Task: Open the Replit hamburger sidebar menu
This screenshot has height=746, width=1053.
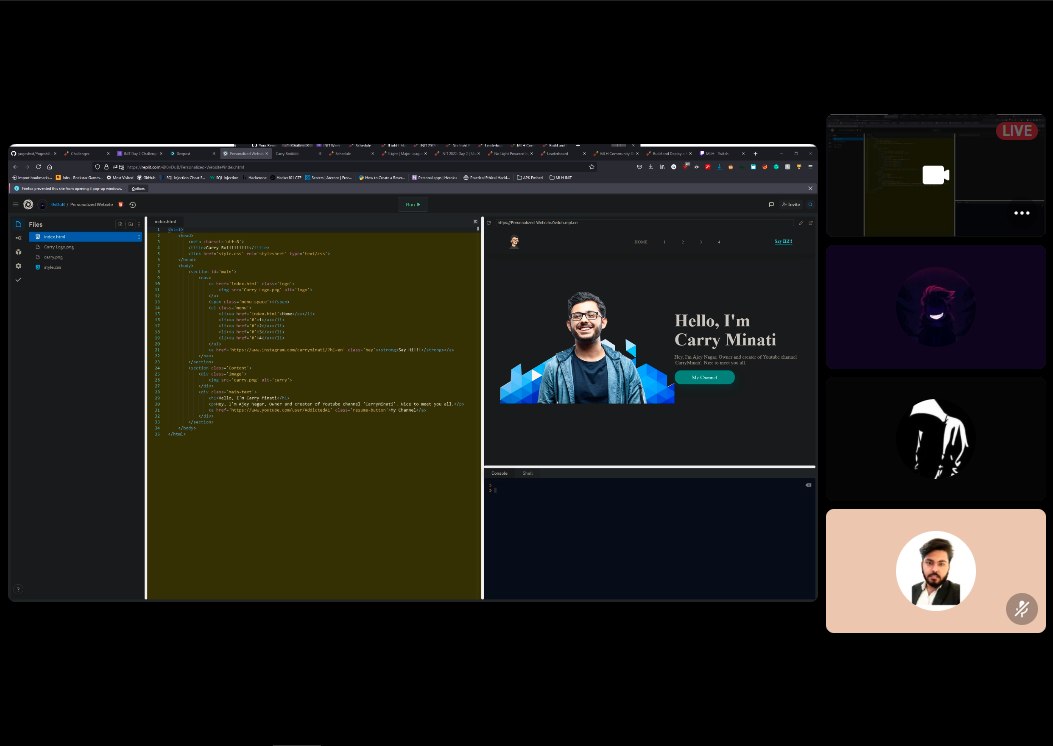Action: click(x=15, y=204)
